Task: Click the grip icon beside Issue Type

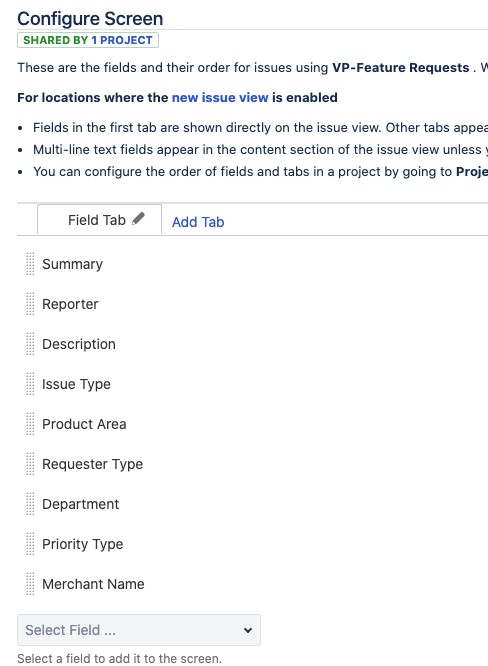Action: (30, 384)
